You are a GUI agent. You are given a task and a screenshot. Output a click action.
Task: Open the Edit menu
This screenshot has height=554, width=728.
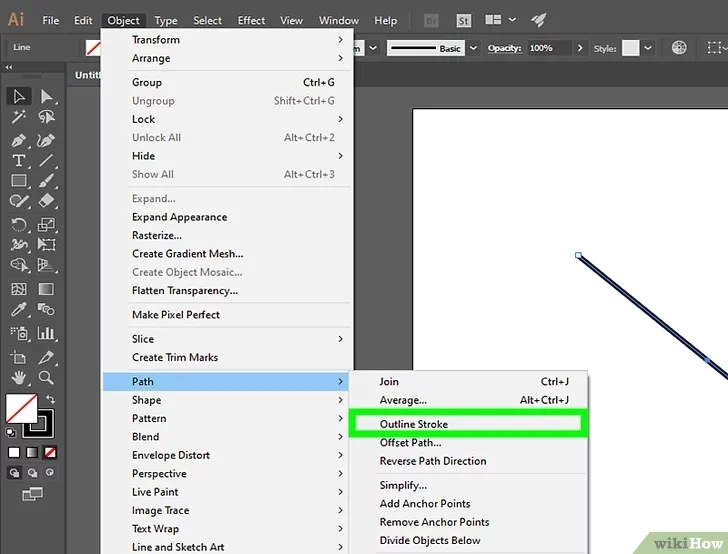coord(83,20)
